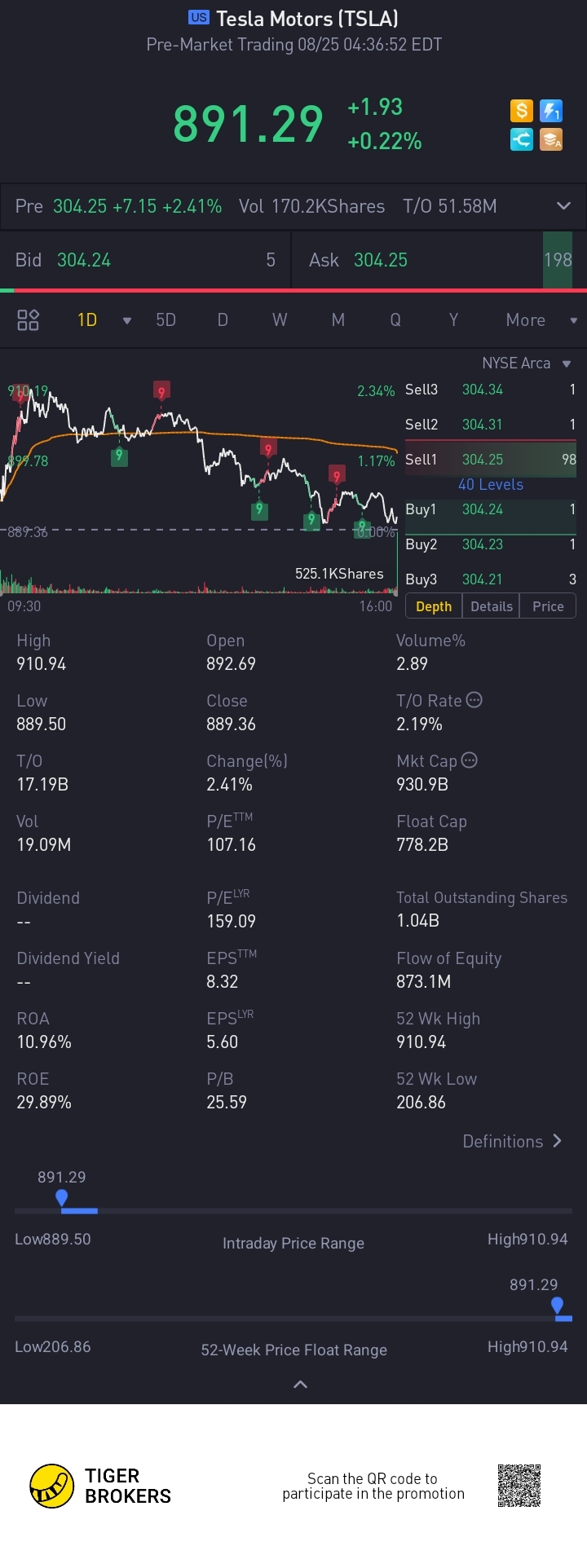Tap the orange dollar sign badge
This screenshot has width=587, height=1568.
coord(522,111)
